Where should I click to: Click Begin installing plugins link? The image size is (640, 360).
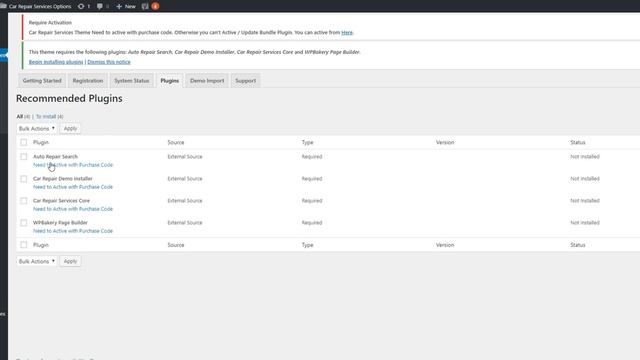(x=56, y=62)
